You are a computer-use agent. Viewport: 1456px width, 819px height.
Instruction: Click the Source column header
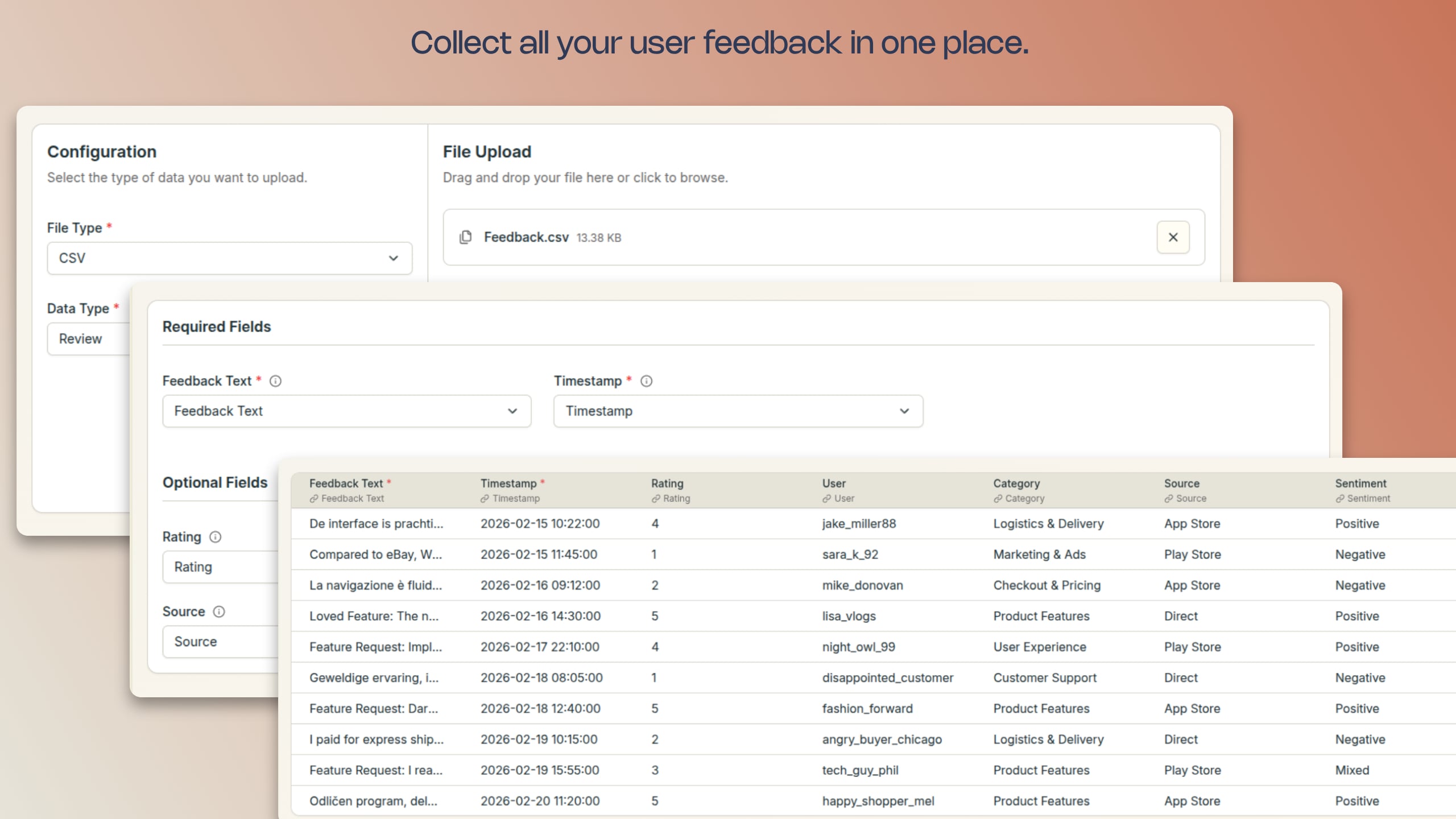[x=1181, y=483]
